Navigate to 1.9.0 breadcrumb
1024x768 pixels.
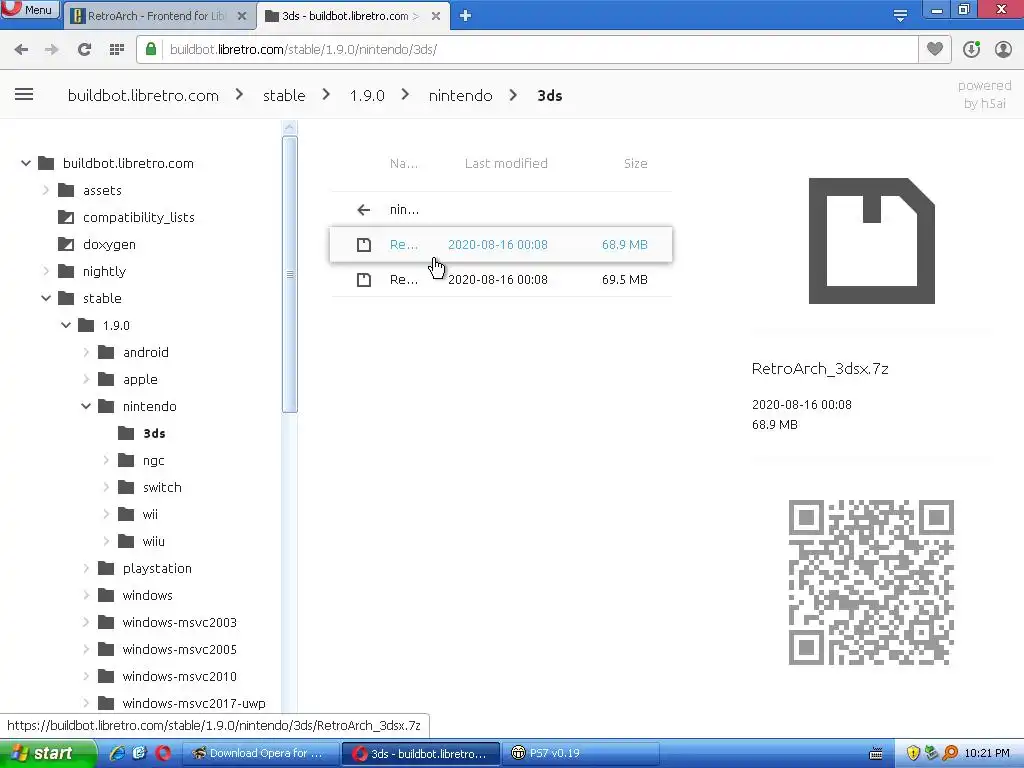coord(367,95)
